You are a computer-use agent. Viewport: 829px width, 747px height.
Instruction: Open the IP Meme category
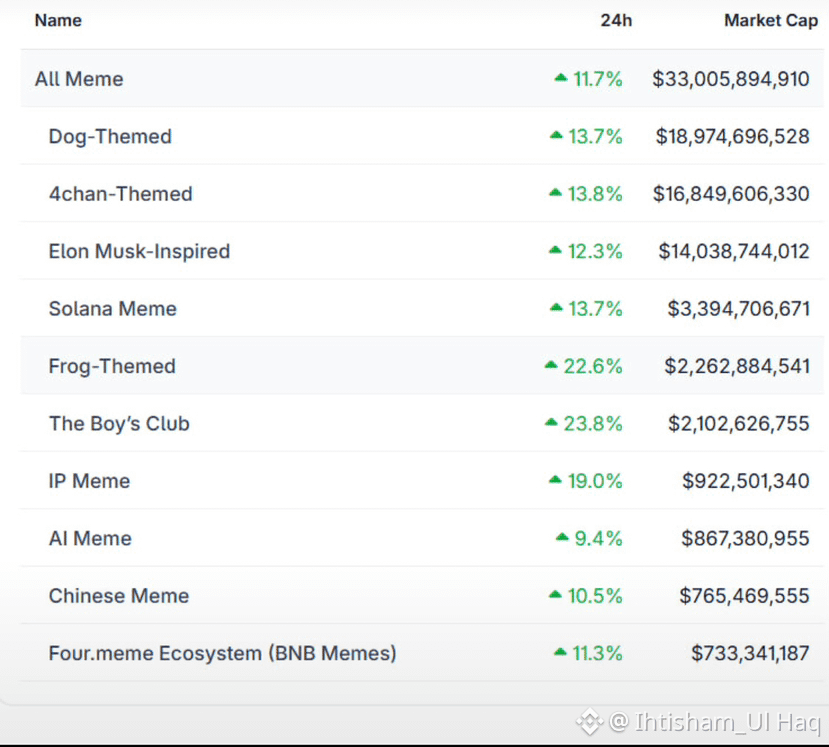pyautogui.click(x=89, y=481)
